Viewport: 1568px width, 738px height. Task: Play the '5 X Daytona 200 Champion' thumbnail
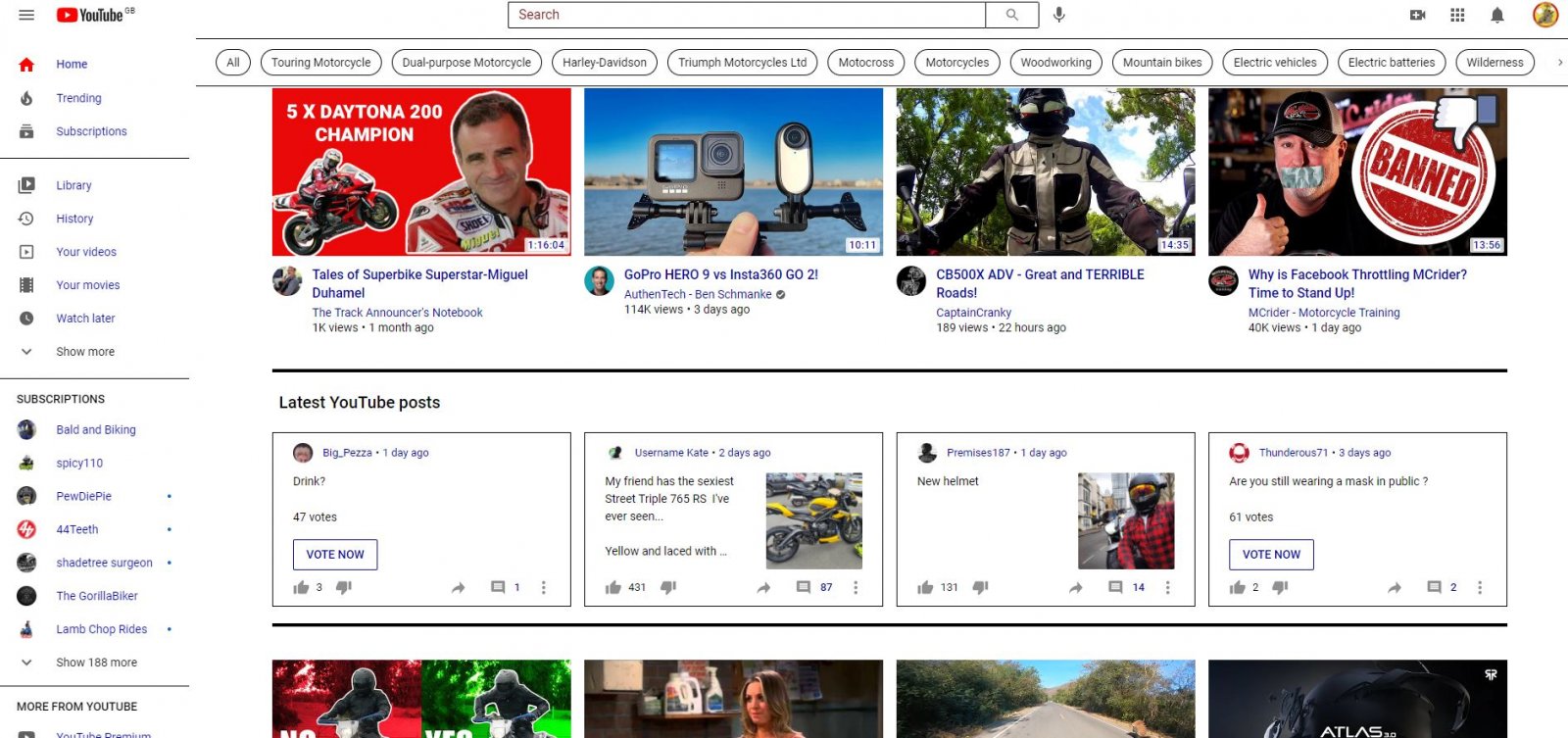(421, 172)
